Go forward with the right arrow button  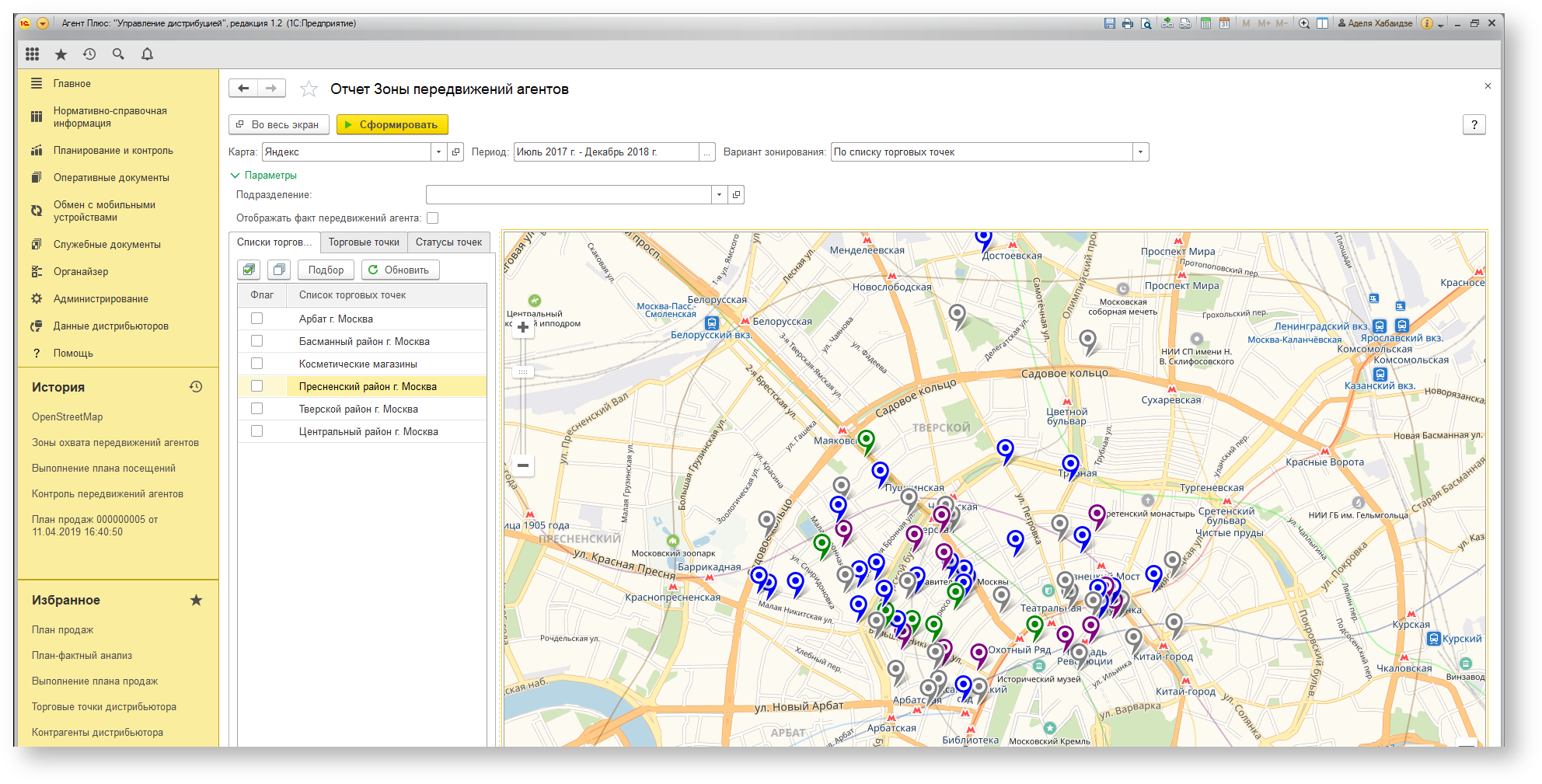[x=271, y=89]
